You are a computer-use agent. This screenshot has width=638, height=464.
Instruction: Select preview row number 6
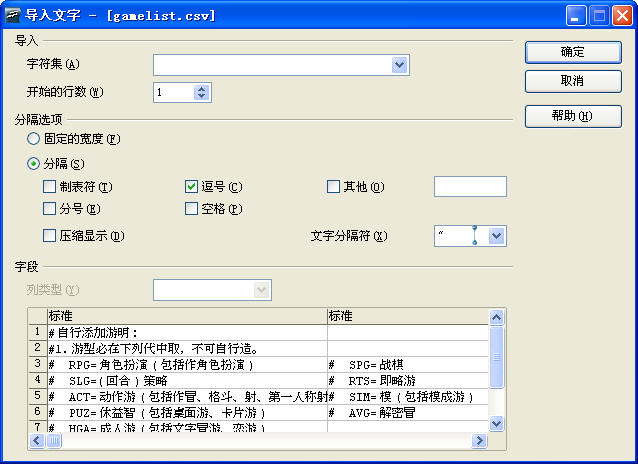38,412
